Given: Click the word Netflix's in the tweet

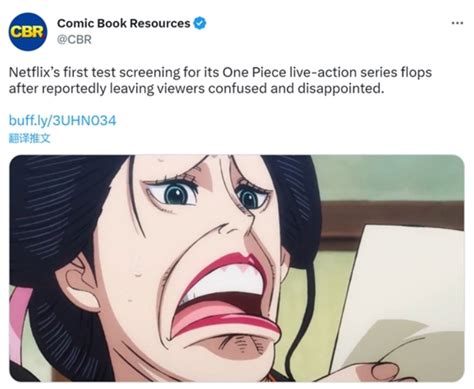Looking at the screenshot, I should click(x=34, y=72).
